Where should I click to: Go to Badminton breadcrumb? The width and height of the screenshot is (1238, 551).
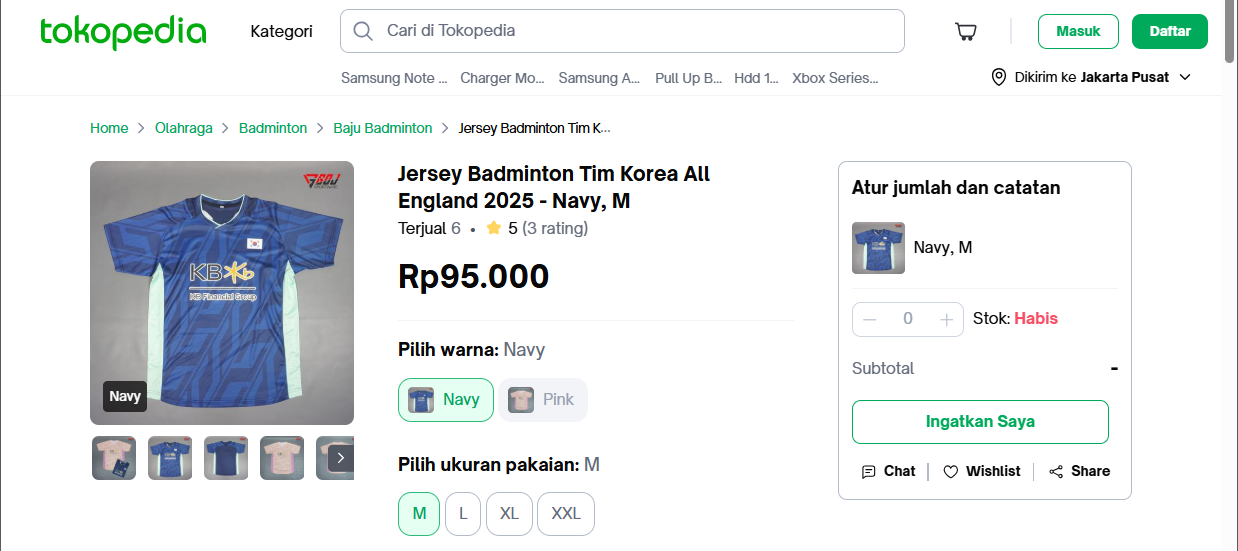click(x=273, y=128)
